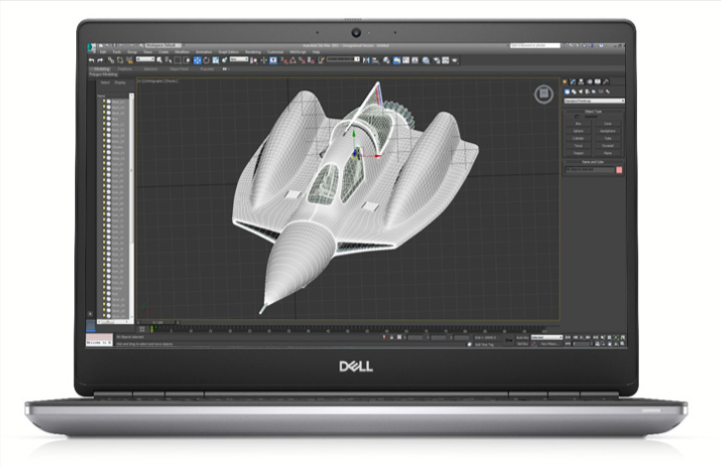Click the Play Animation button
Screen dimensions: 721x467
(583, 337)
